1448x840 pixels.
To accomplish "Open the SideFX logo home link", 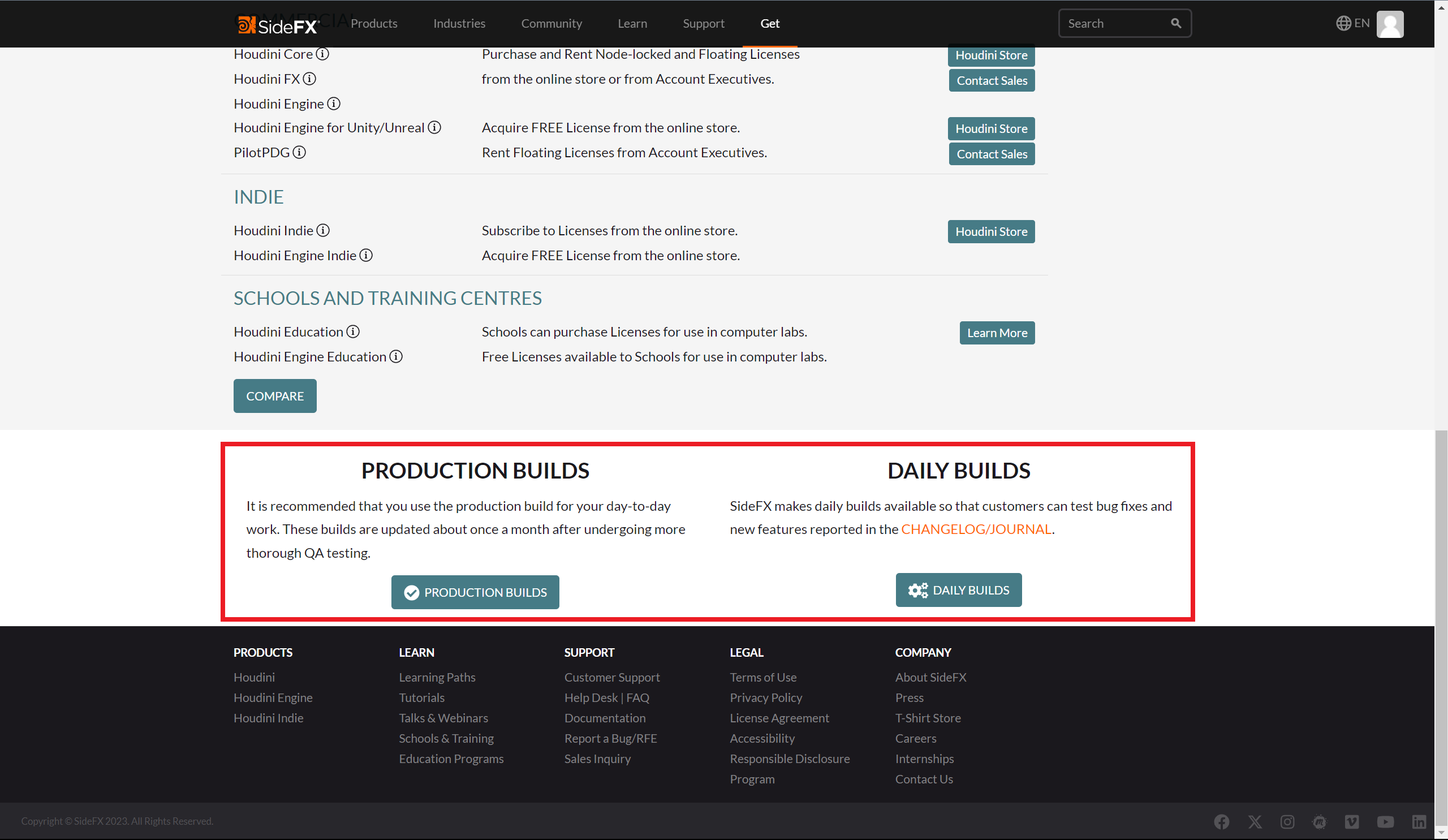I will (278, 25).
